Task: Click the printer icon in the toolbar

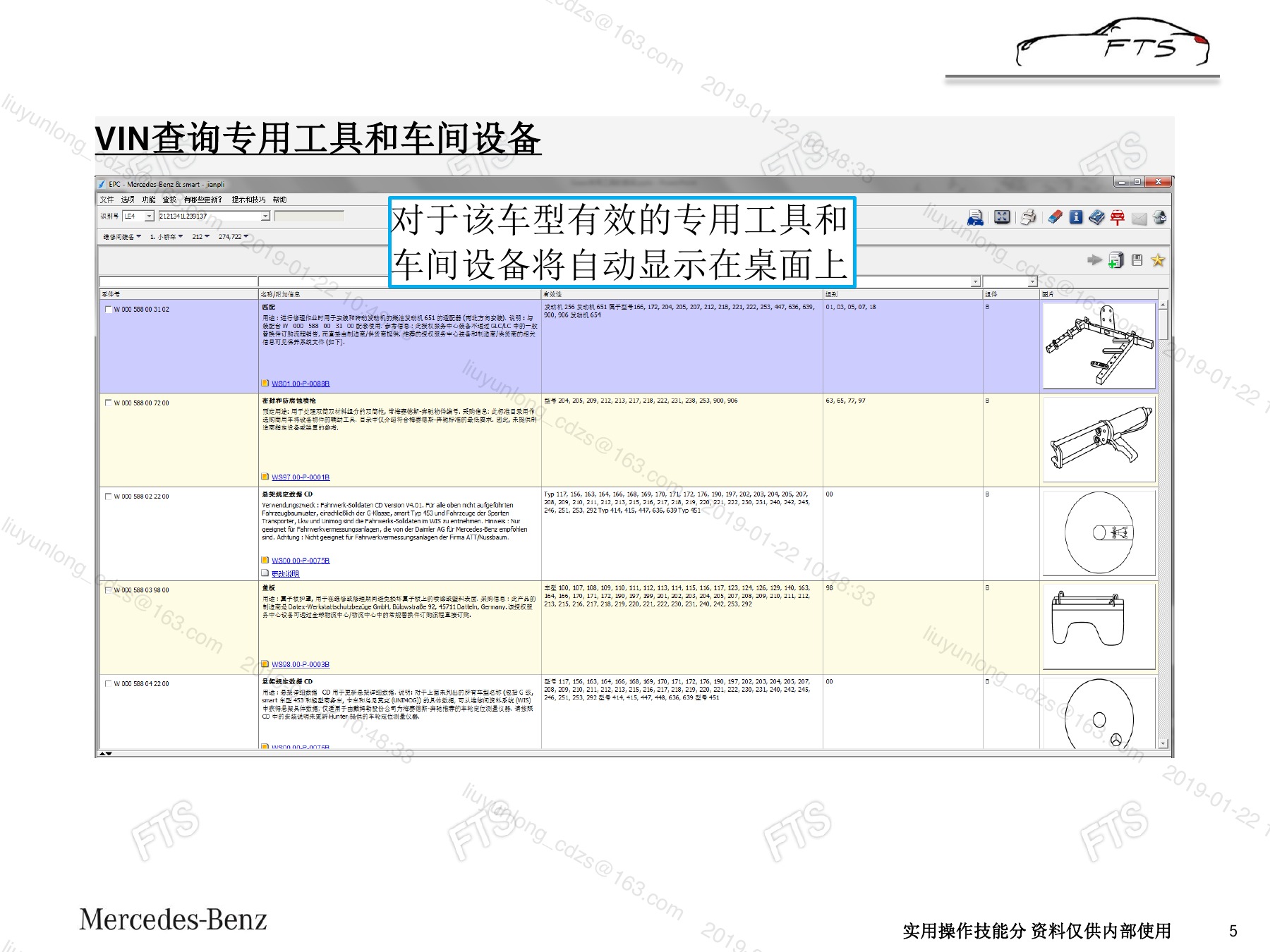Action: (x=1029, y=217)
